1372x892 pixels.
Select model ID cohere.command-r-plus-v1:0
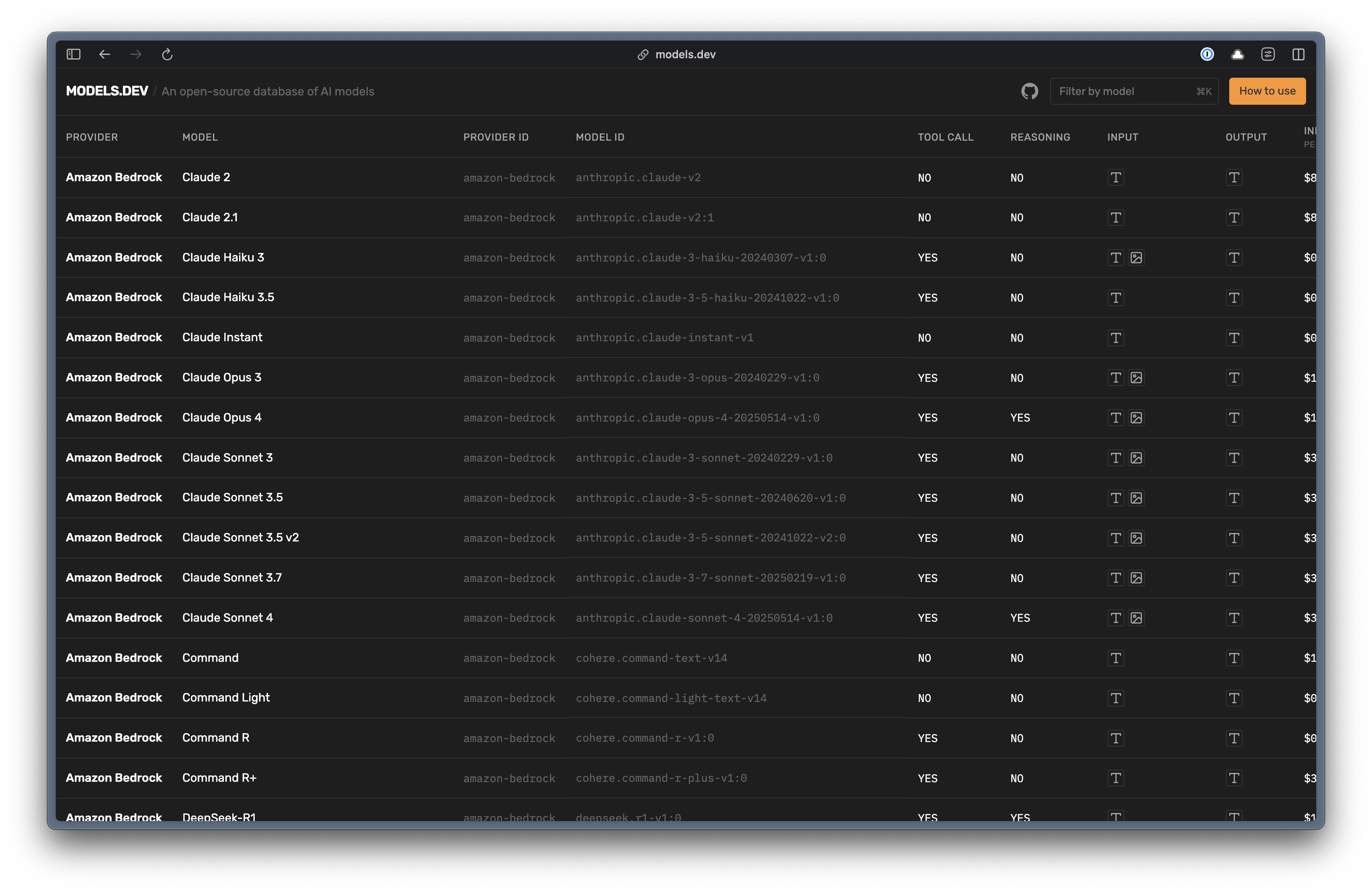coord(661,778)
